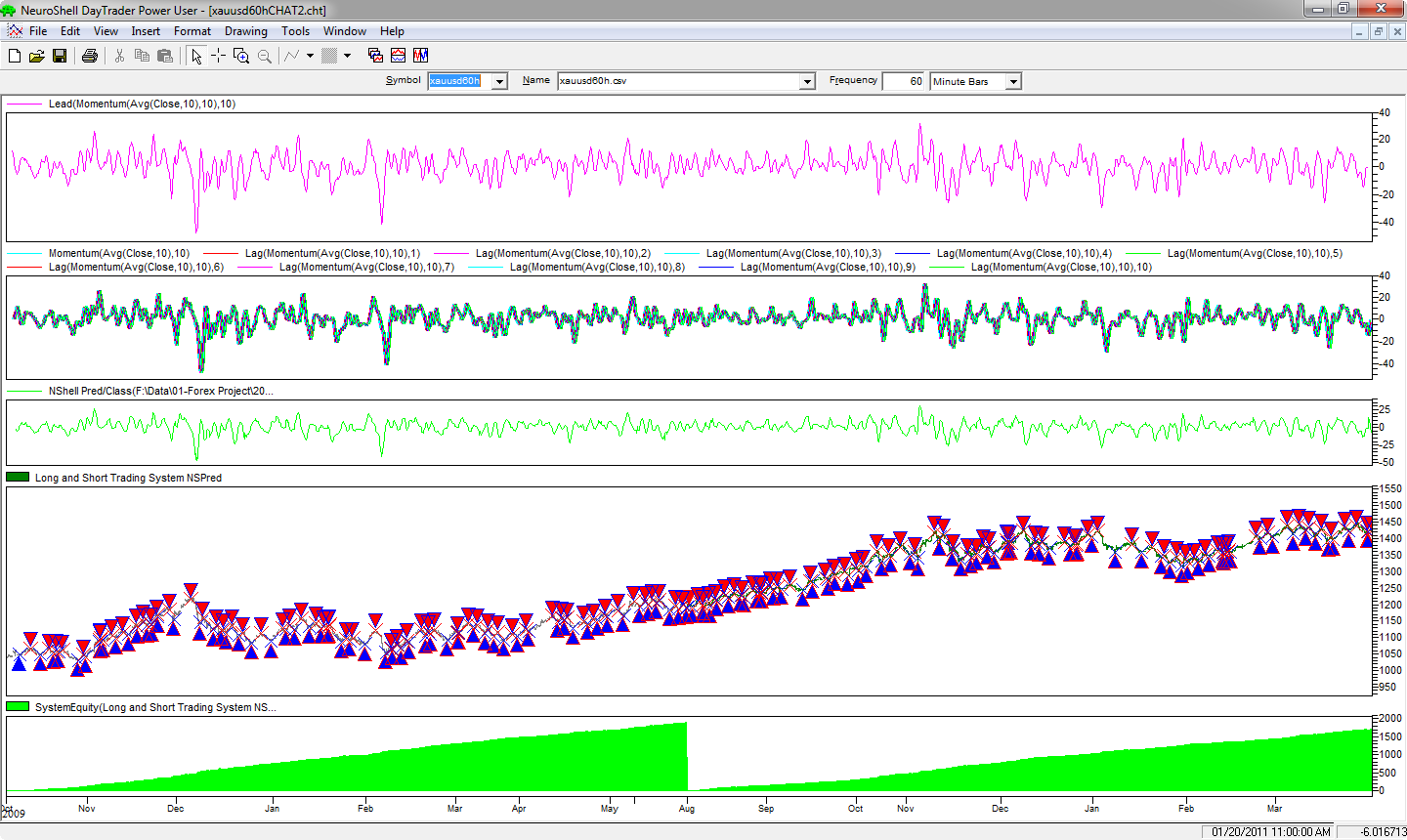Open the Drawing menu
The image size is (1407, 840).
(x=246, y=31)
